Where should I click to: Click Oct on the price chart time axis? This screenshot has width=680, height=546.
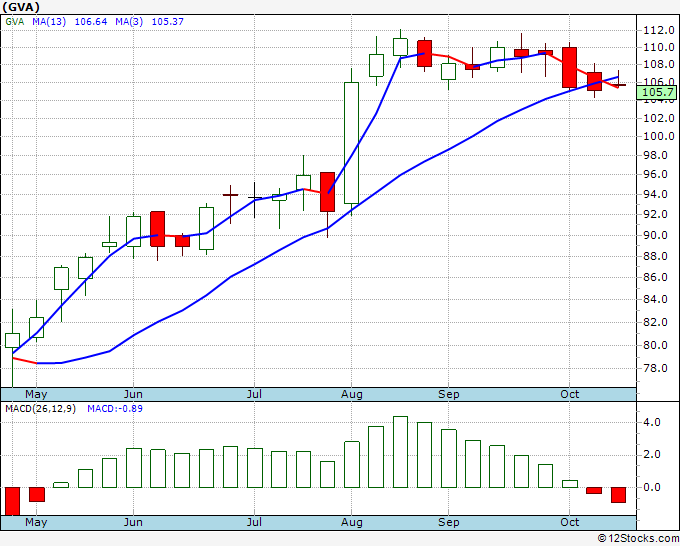[x=569, y=394]
